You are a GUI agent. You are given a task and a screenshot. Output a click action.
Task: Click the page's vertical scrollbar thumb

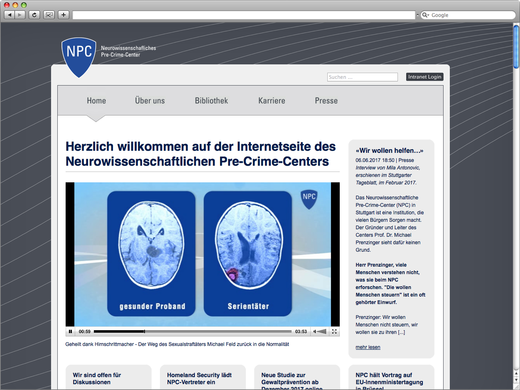[516, 46]
